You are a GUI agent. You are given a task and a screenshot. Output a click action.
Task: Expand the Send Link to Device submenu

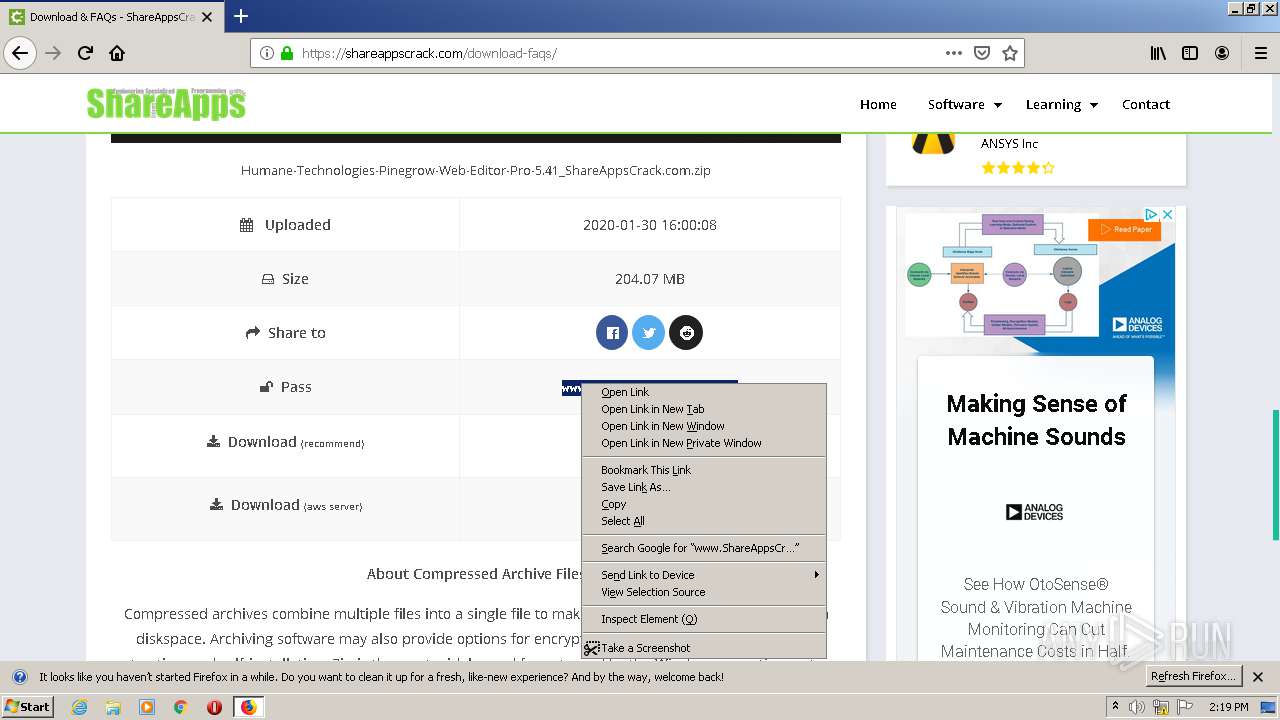pyautogui.click(x=704, y=575)
